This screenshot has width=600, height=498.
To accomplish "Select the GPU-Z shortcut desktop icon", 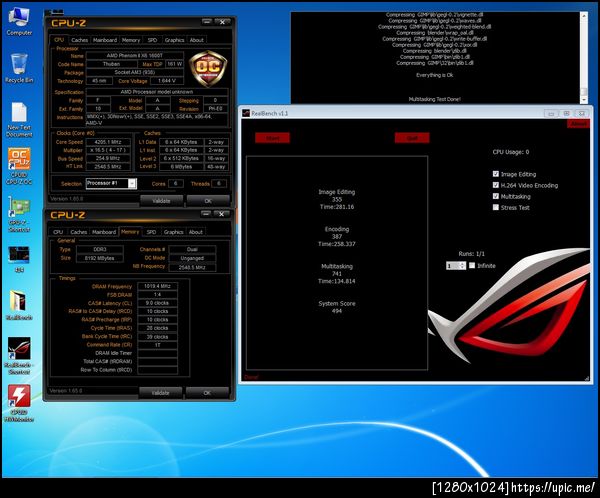I will coord(19,214).
